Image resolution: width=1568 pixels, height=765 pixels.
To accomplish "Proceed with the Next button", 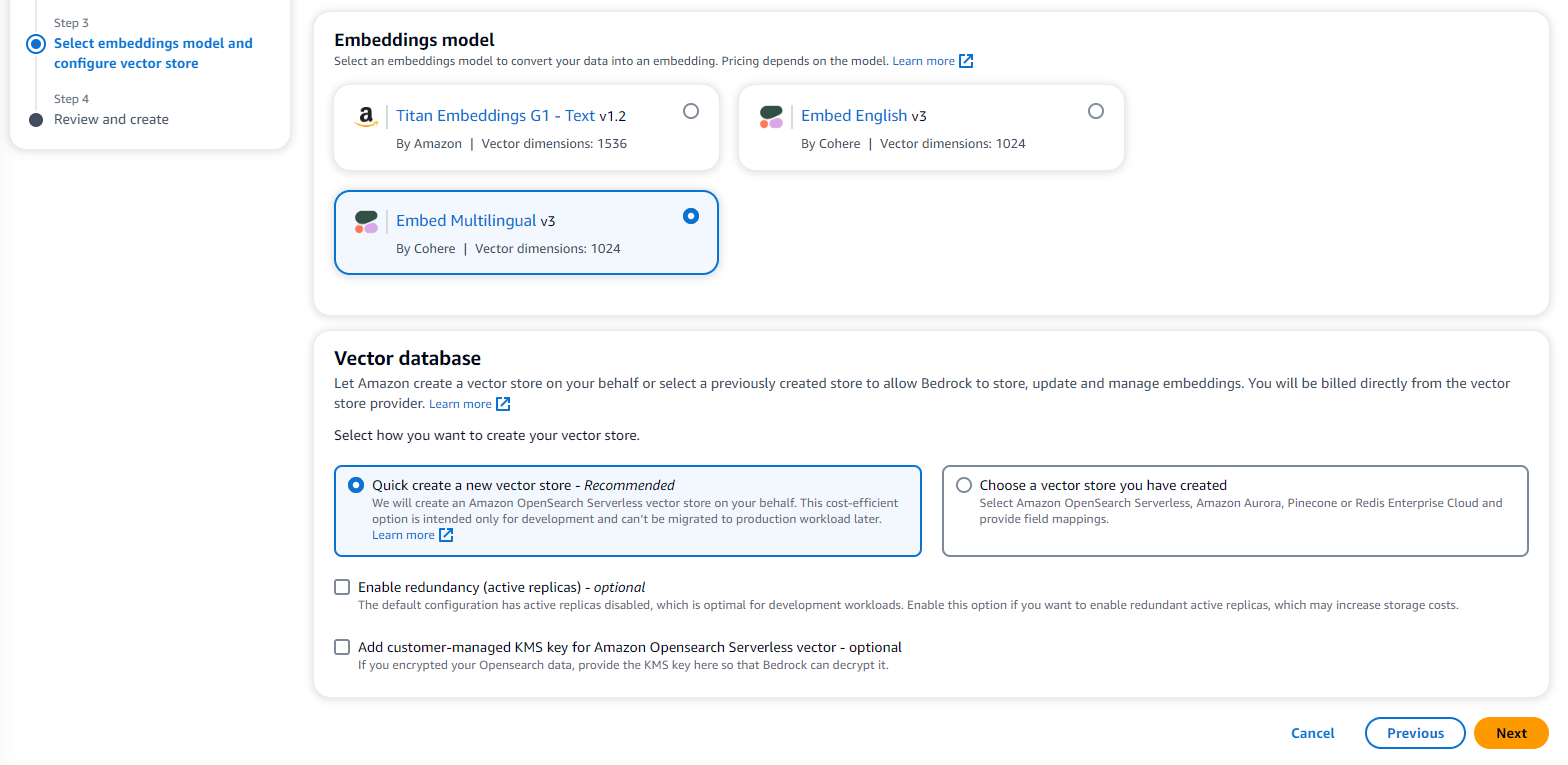I will tap(1511, 733).
